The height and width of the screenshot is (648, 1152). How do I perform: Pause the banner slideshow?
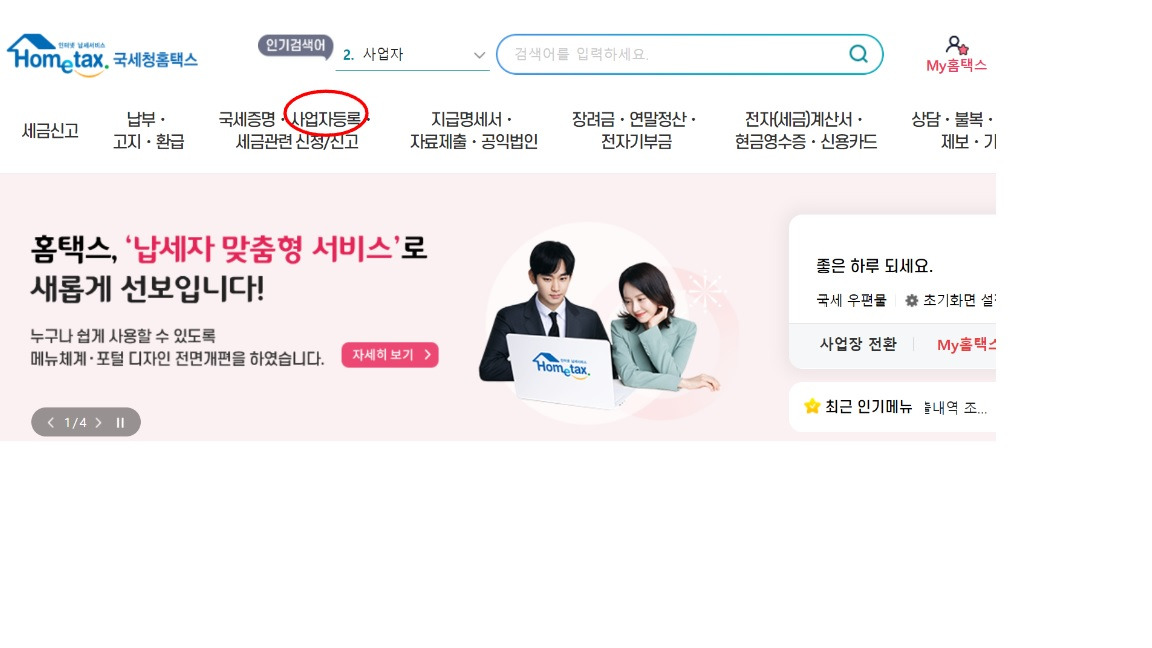pos(120,422)
